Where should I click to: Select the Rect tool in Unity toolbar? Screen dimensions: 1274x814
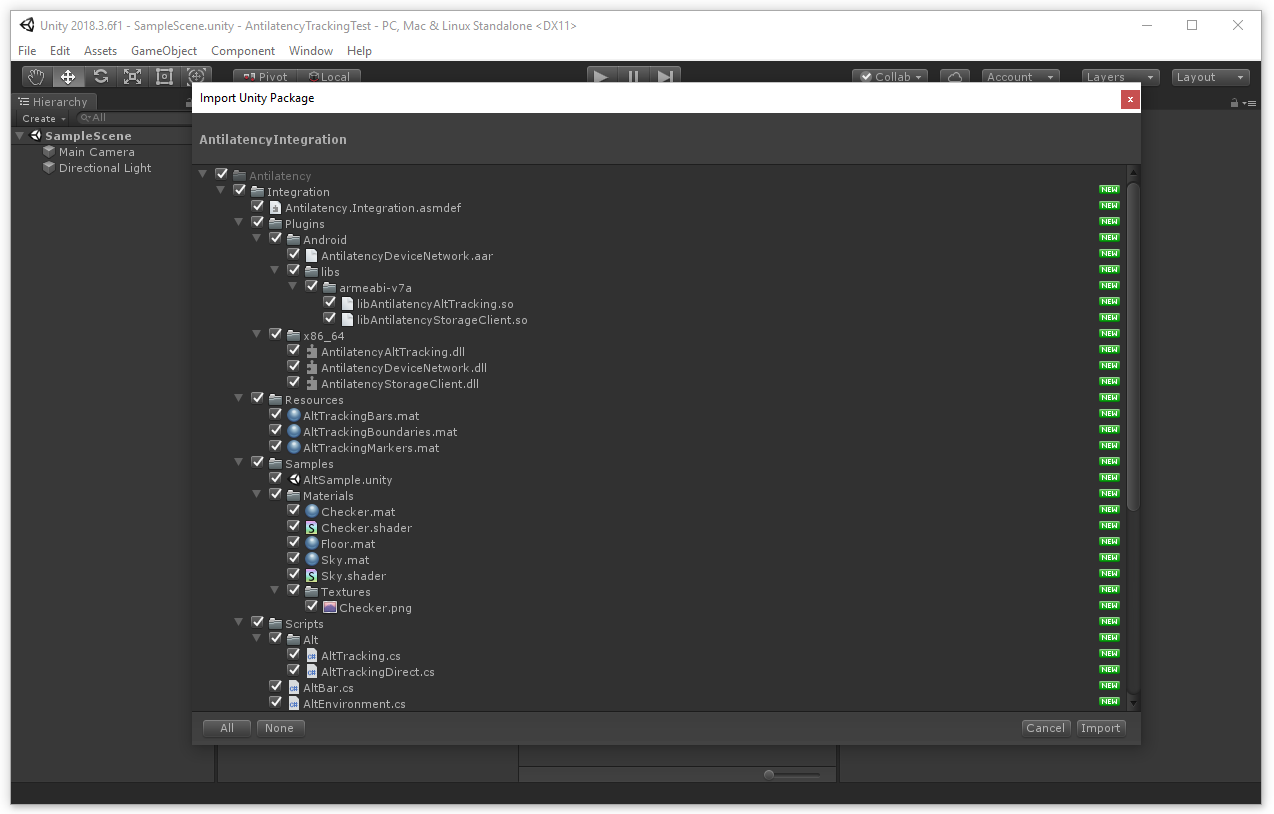[164, 76]
